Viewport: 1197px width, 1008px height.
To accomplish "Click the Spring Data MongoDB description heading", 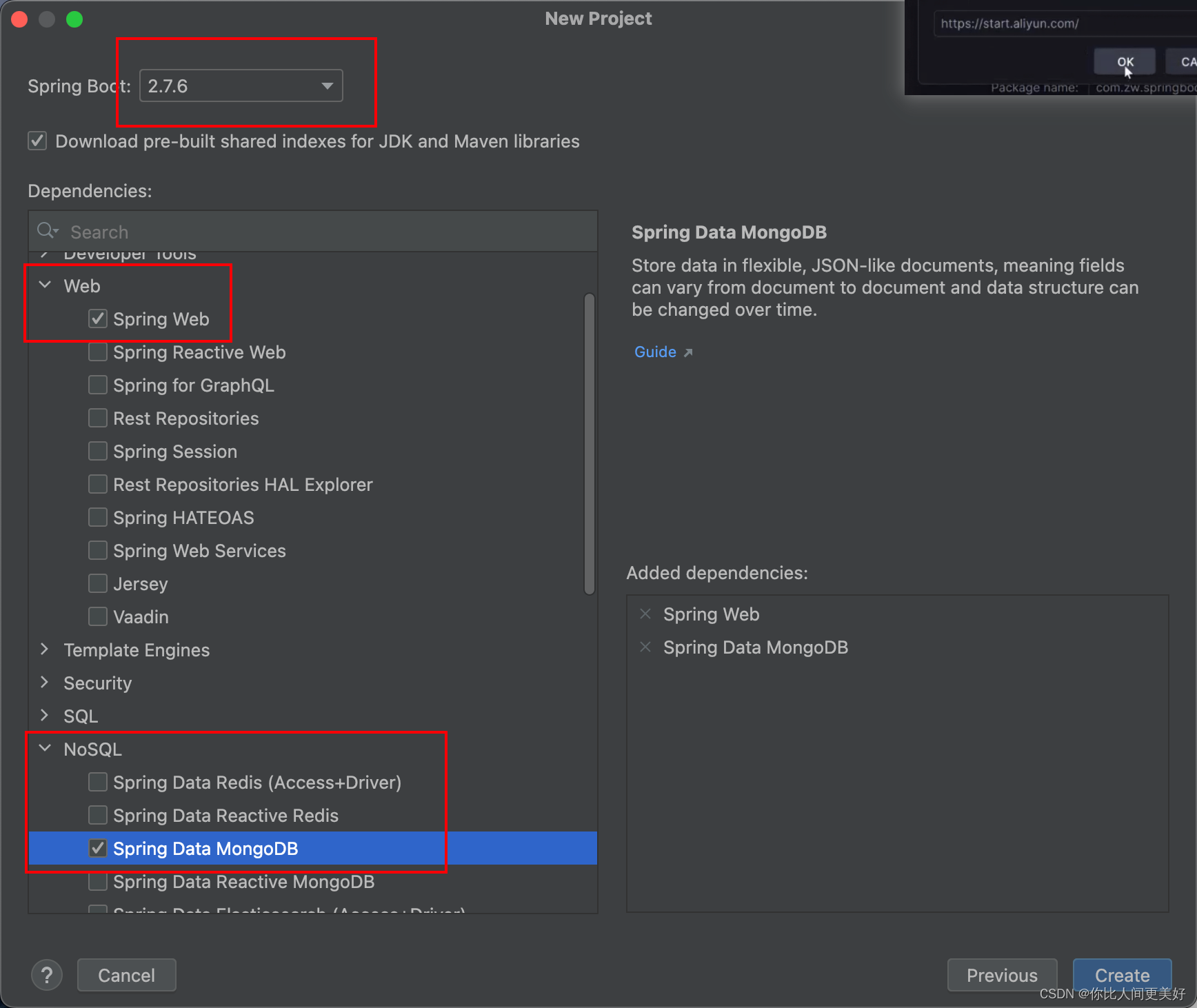I will pos(729,232).
